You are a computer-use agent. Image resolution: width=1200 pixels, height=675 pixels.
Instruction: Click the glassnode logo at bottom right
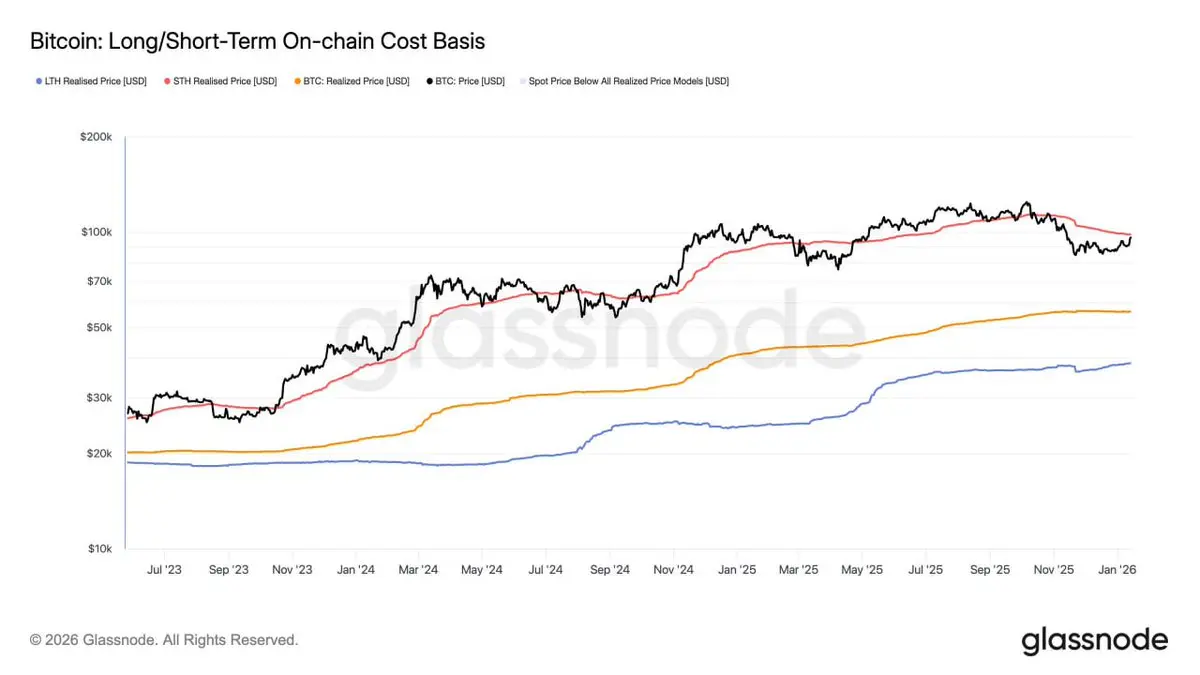(1094, 641)
